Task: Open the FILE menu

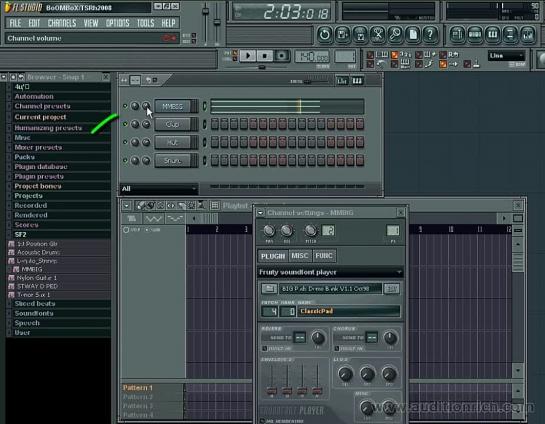Action: coord(15,23)
